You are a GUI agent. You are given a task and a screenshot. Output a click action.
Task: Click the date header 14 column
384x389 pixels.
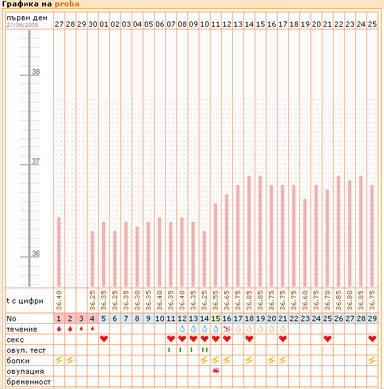(x=249, y=24)
